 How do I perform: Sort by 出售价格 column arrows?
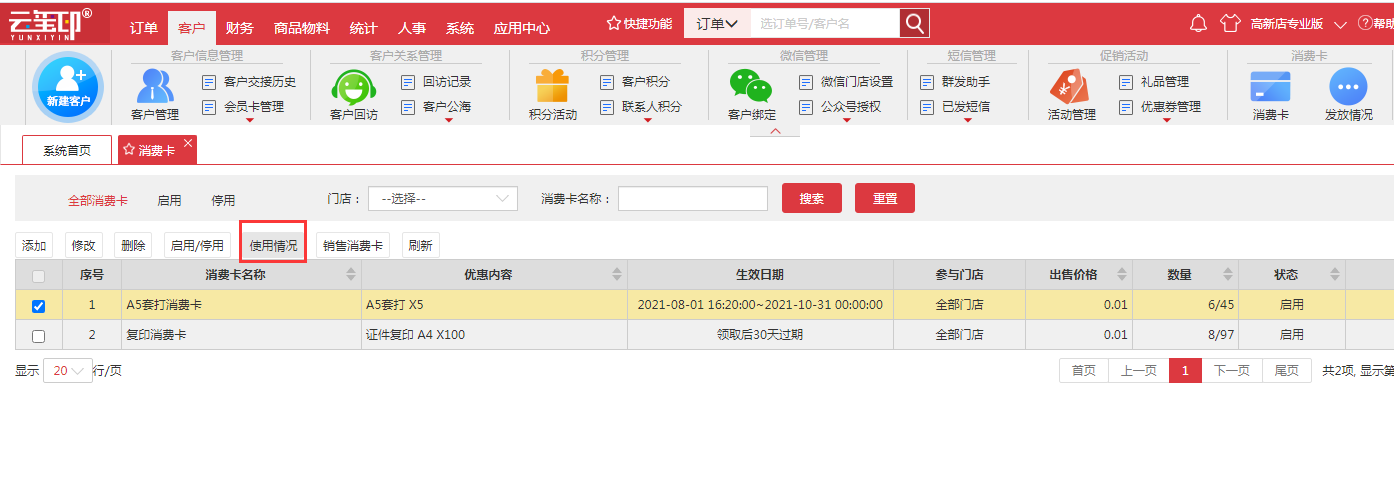(1121, 274)
